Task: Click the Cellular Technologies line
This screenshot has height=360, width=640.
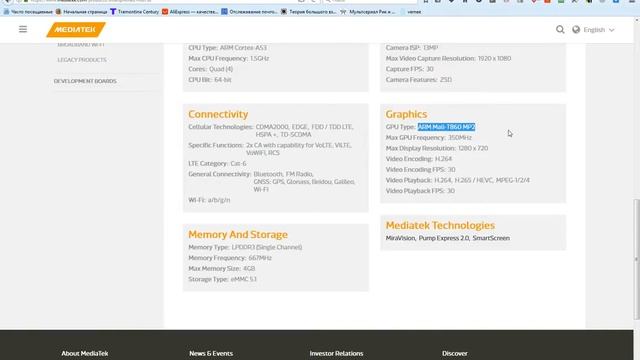Action: pyautogui.click(x=271, y=131)
